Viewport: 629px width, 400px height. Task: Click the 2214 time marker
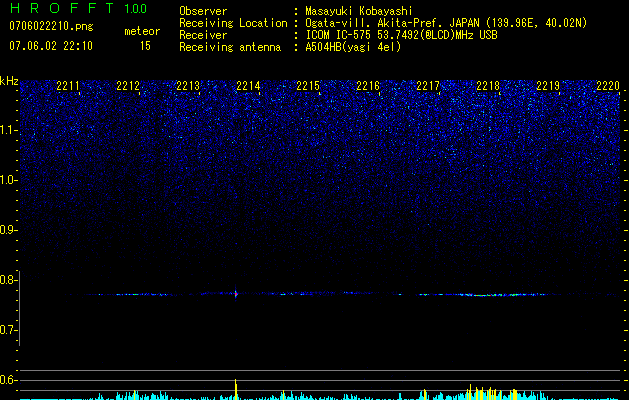[x=248, y=86]
